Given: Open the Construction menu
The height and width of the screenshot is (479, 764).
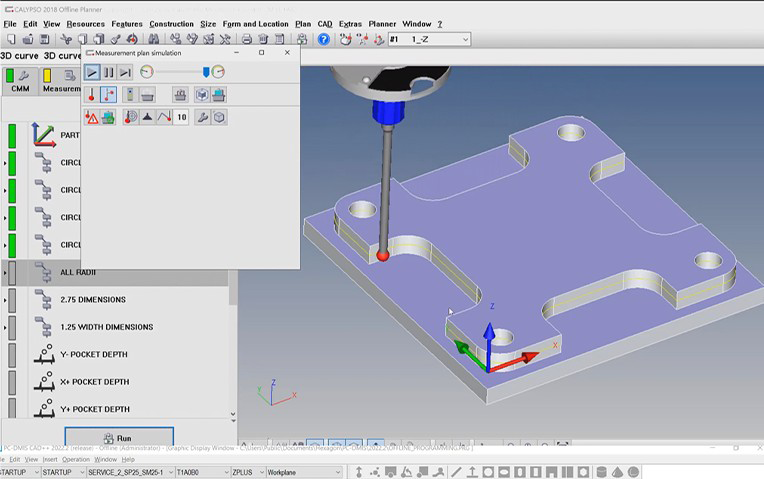Looking at the screenshot, I should pyautogui.click(x=171, y=23).
